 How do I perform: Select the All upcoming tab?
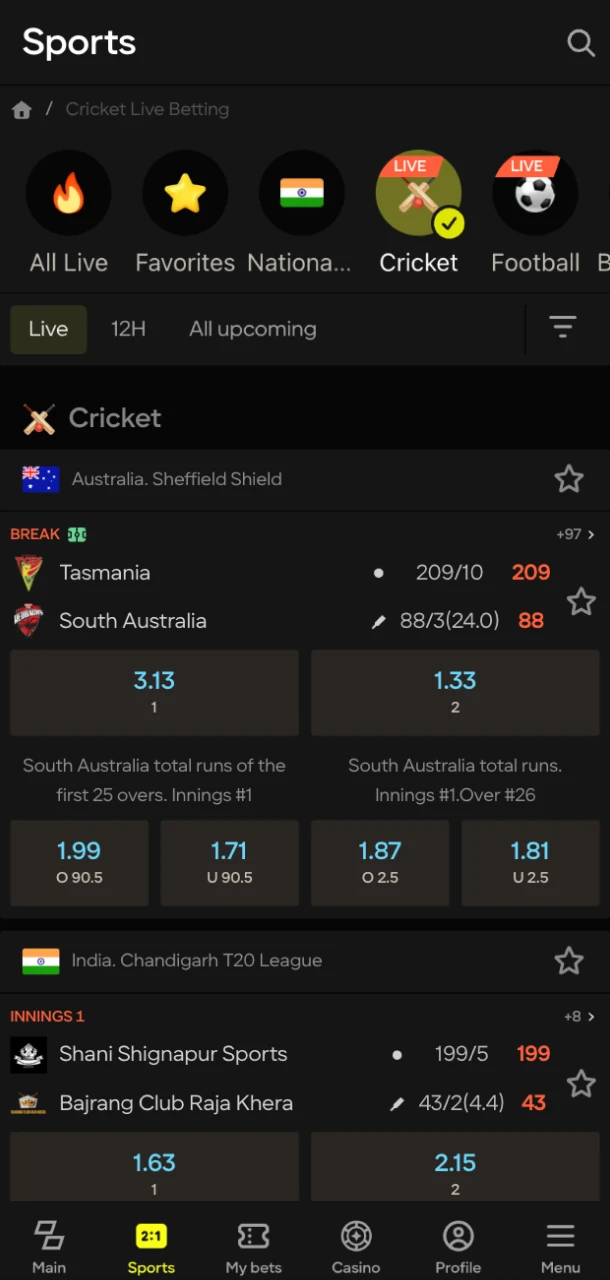[252, 328]
